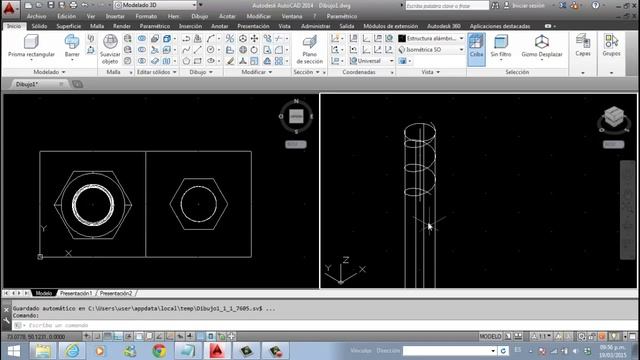Click the Plano de sección tool
This screenshot has width=640, height=360.
coord(309,49)
